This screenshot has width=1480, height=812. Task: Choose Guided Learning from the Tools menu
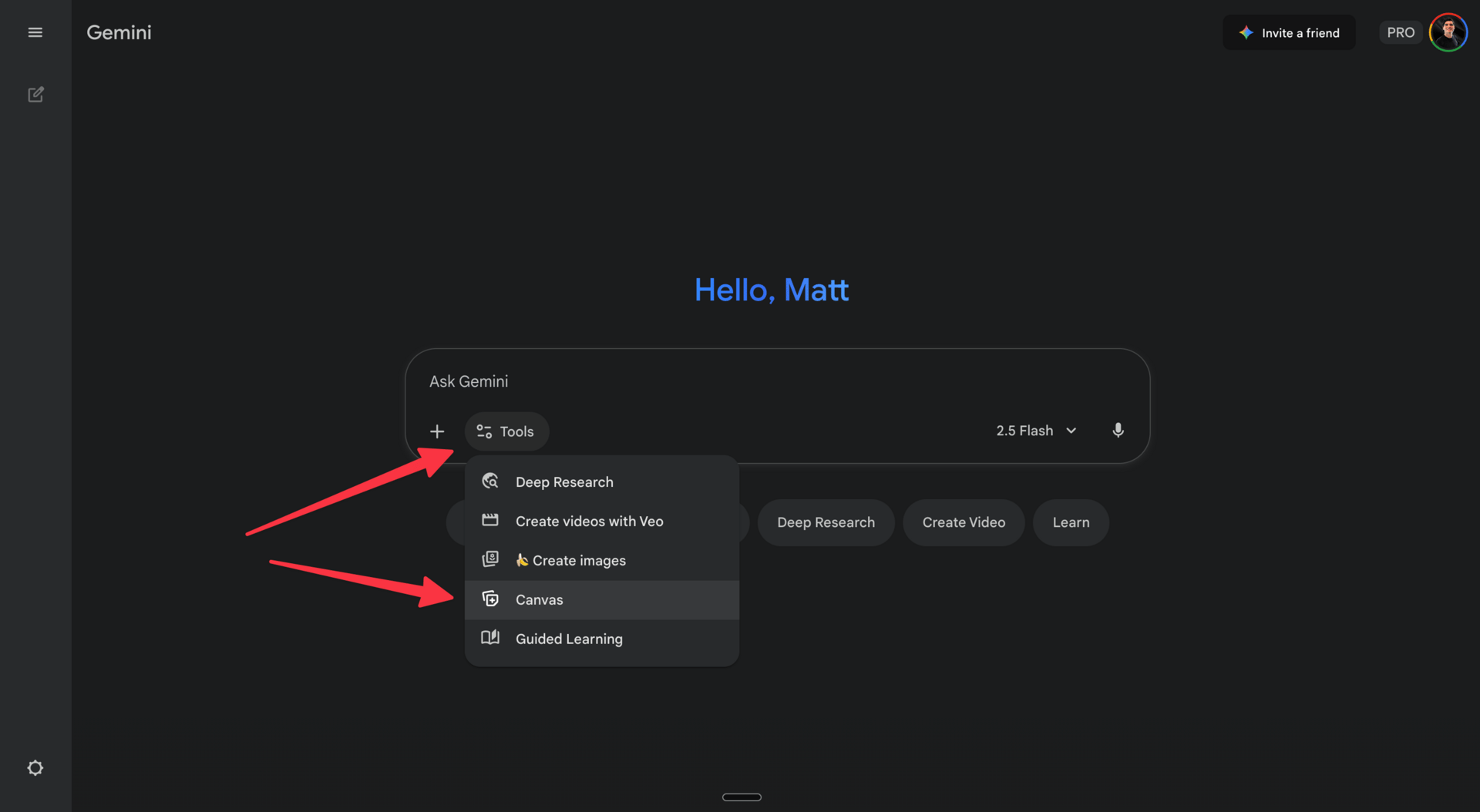tap(602, 639)
